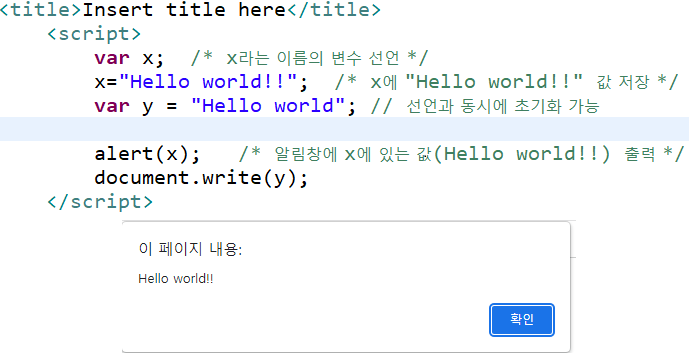Click the comment '선언과 동시에 초기화 가능'
Viewport: 692px width, 362px height.
click(485, 106)
